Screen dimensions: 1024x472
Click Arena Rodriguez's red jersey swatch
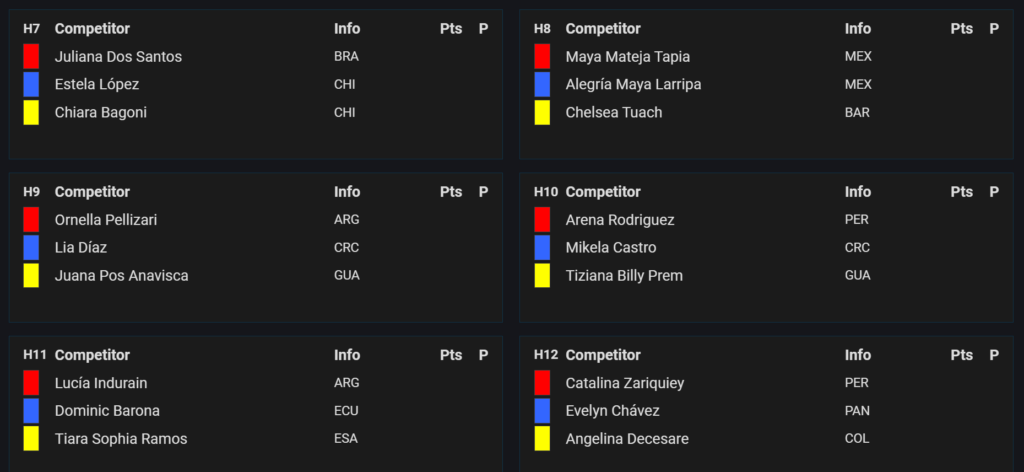542,219
